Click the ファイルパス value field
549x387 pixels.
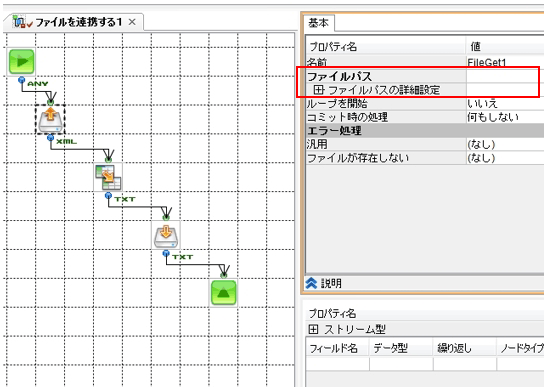504,76
